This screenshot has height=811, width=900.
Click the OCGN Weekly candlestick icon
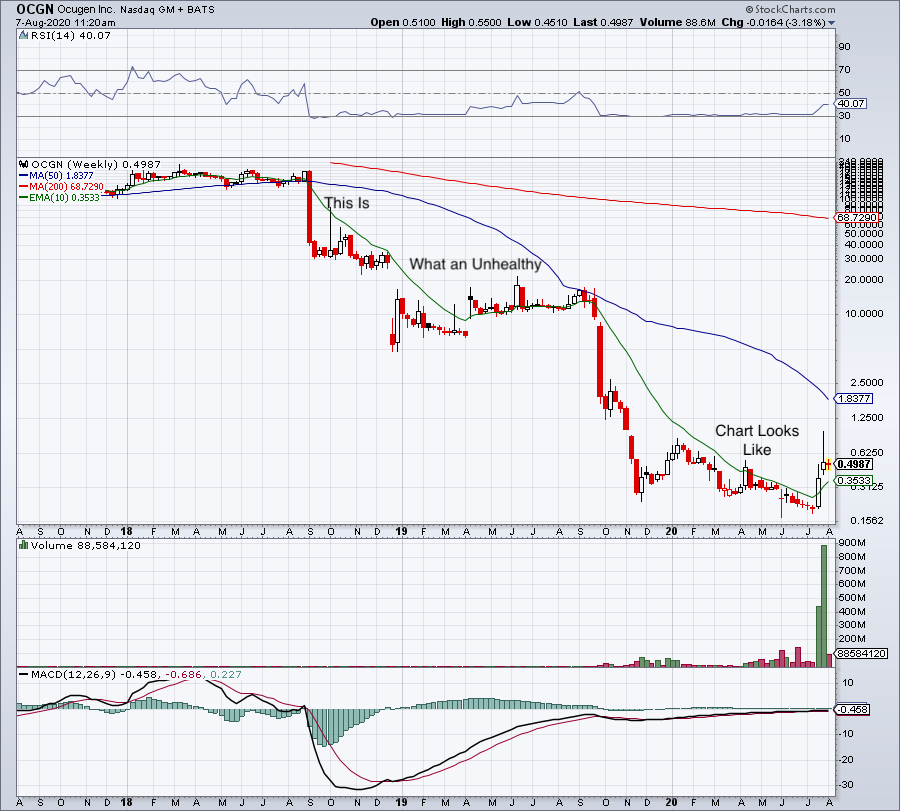point(24,165)
